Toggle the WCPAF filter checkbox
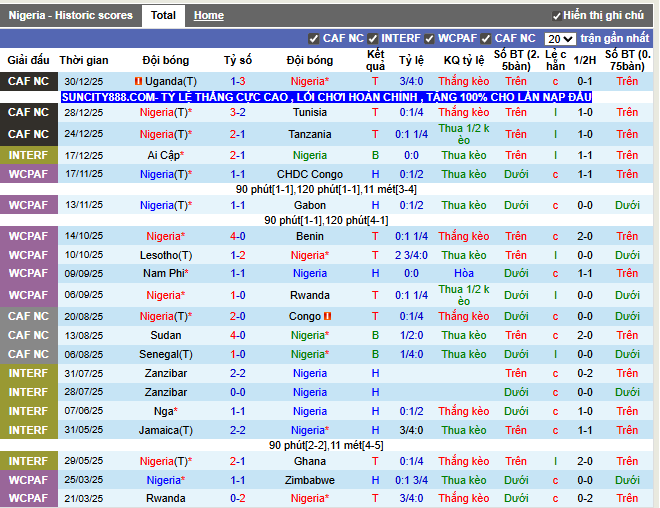The width and height of the screenshot is (660, 508). [x=429, y=39]
